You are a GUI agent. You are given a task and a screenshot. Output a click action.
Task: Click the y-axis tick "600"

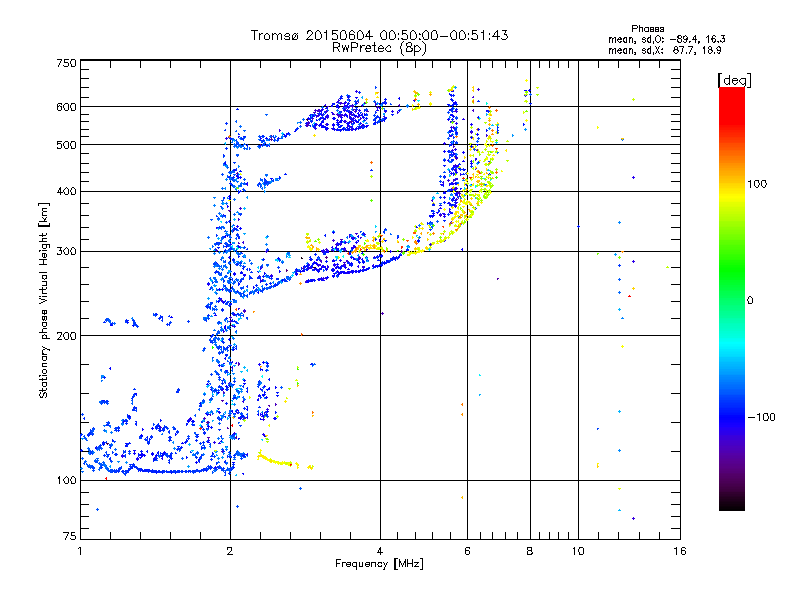[67, 107]
